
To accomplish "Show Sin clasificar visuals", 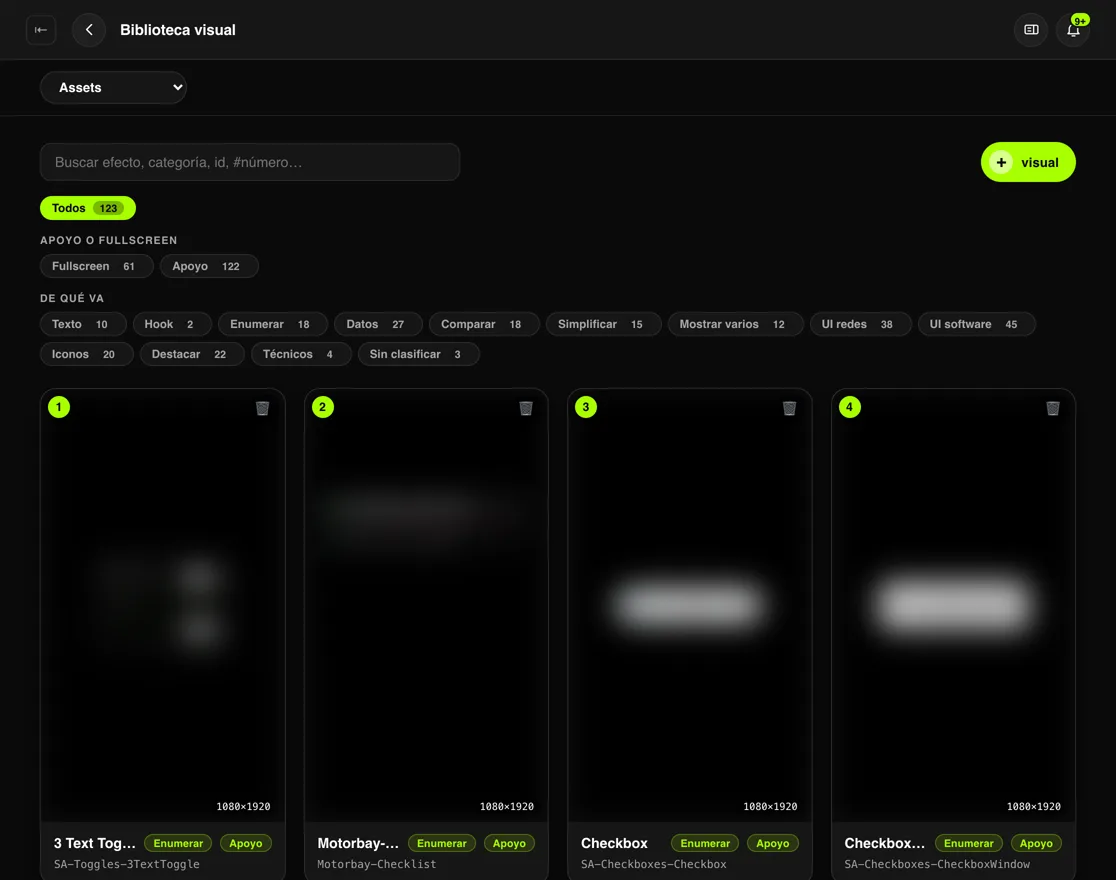I will pos(418,354).
